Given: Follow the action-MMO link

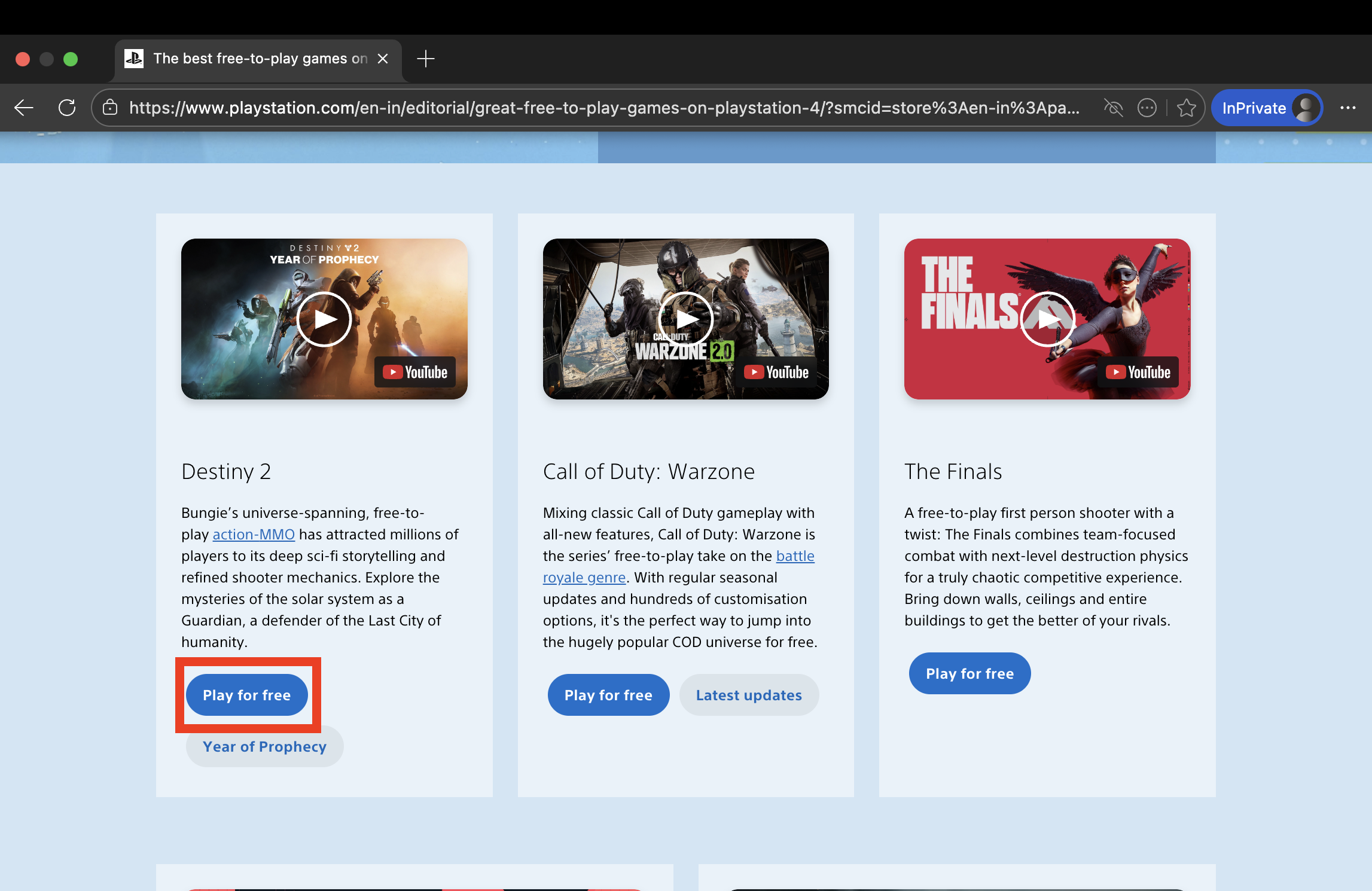Looking at the screenshot, I should tap(254, 535).
